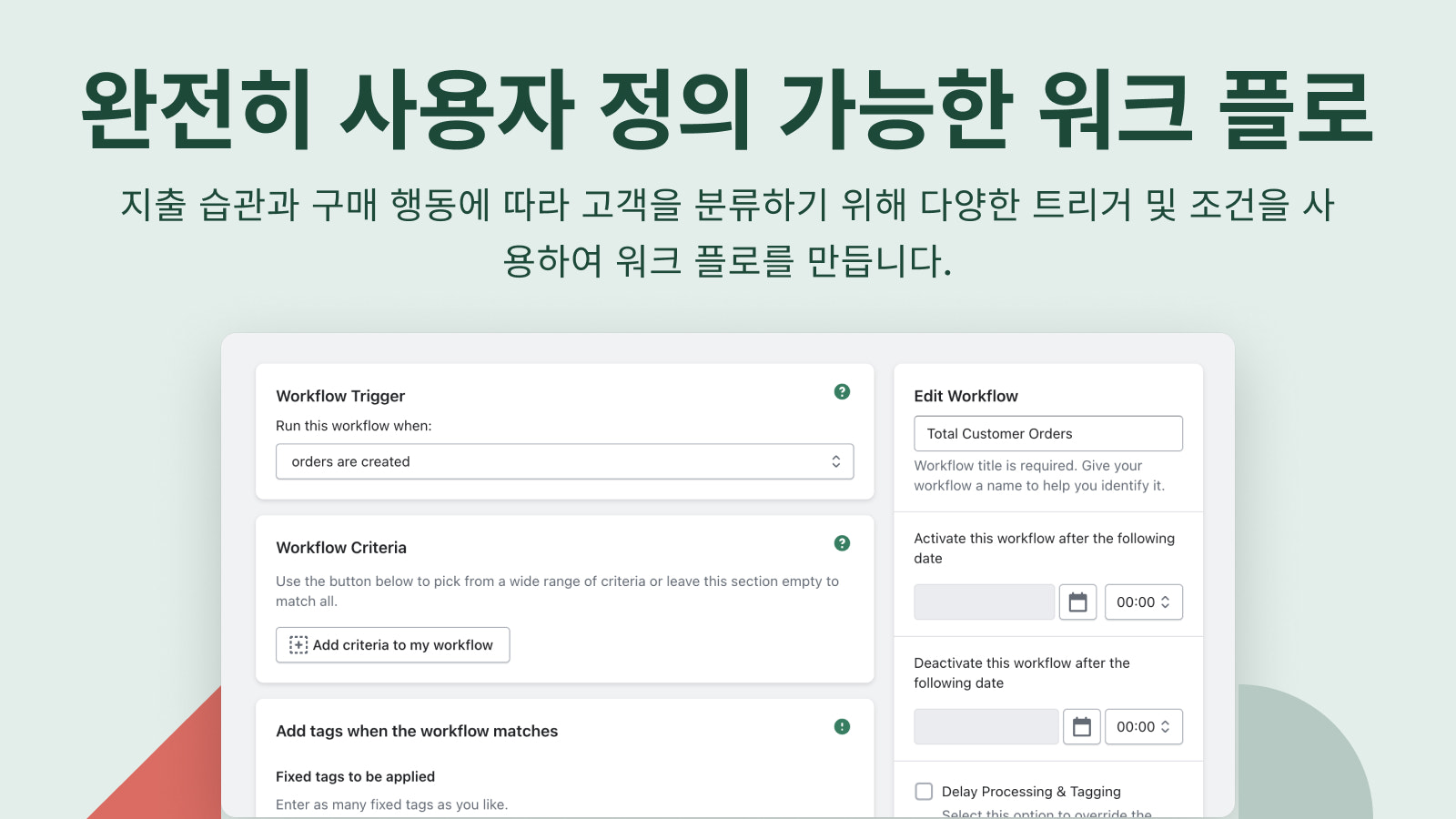The image size is (1456, 819).
Task: Click 'Workflow title is required' help text
Action: (x=1039, y=476)
